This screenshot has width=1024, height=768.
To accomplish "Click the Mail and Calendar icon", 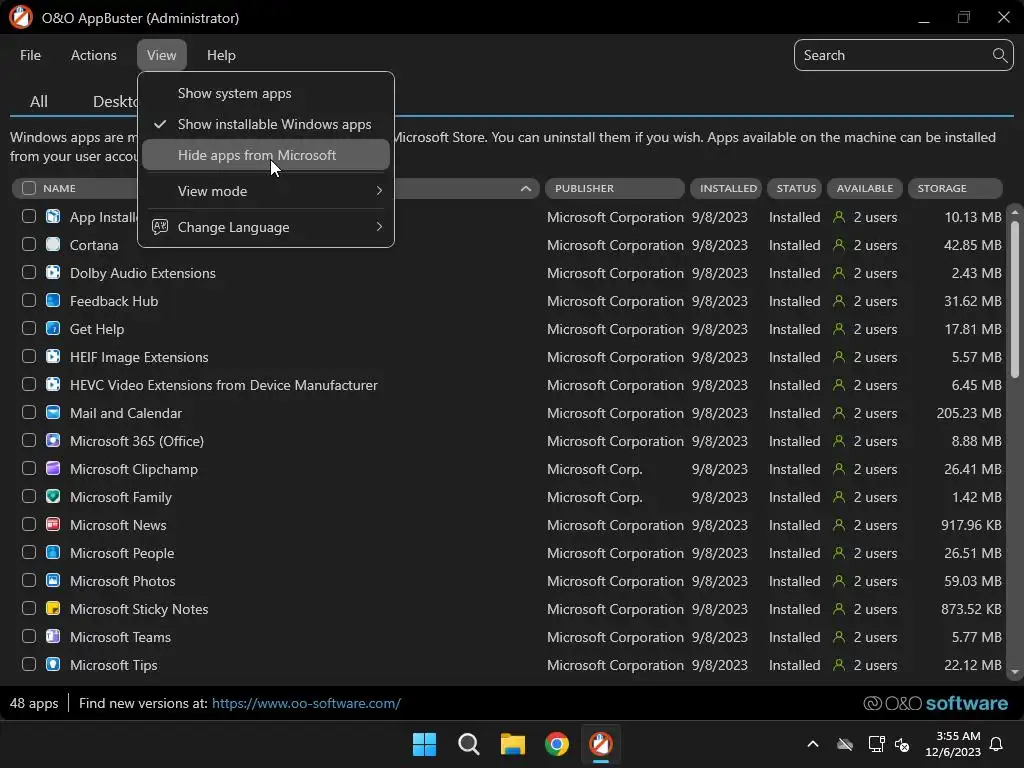I will pyautogui.click(x=53, y=413).
